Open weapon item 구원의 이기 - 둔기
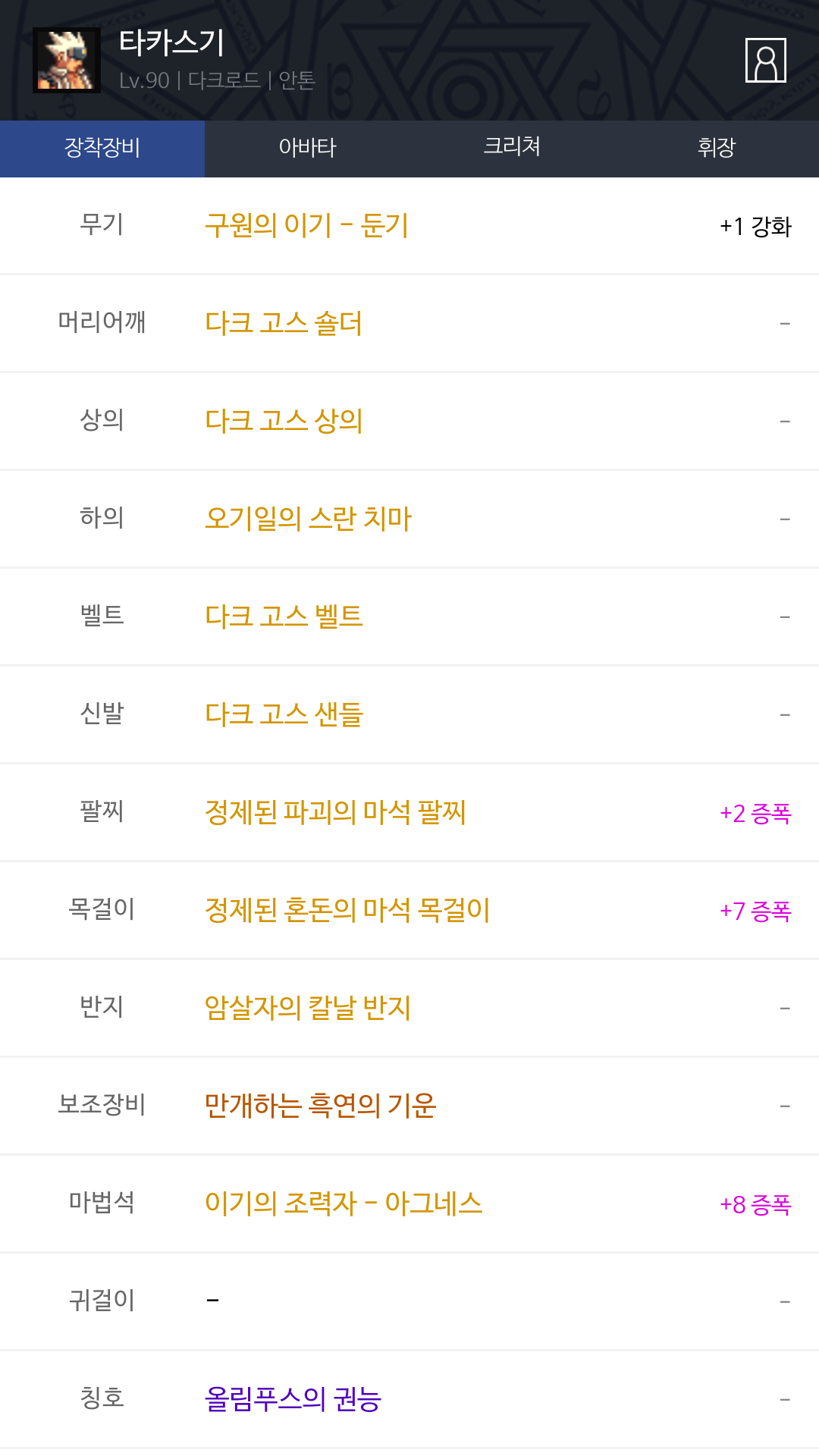Image resolution: width=819 pixels, height=1456 pixels. pos(307,226)
